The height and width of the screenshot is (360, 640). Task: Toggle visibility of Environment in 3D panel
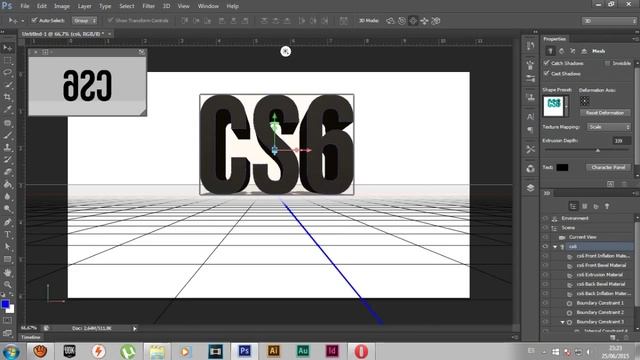click(x=545, y=218)
